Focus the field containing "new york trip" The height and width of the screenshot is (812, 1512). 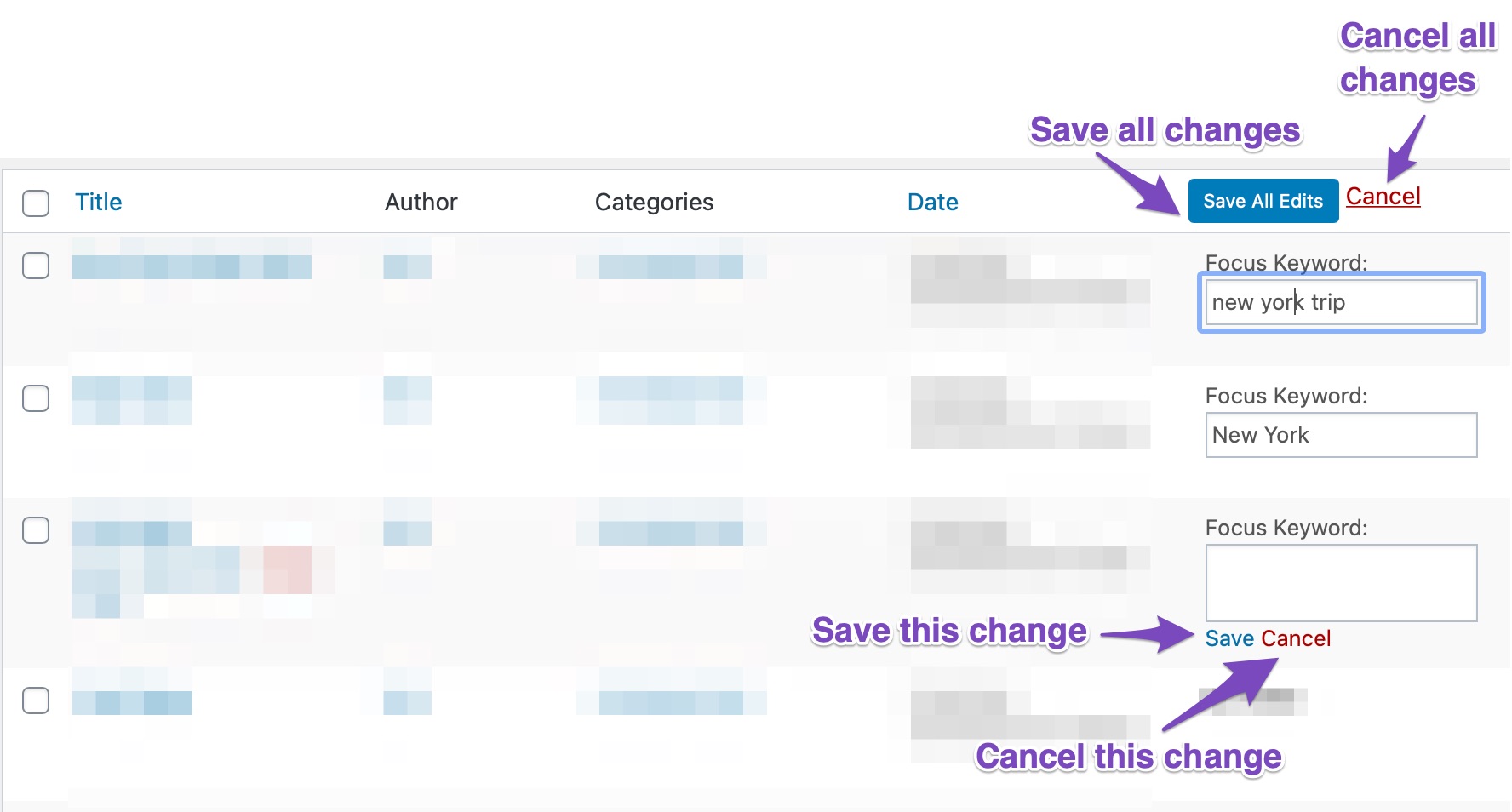[1341, 303]
